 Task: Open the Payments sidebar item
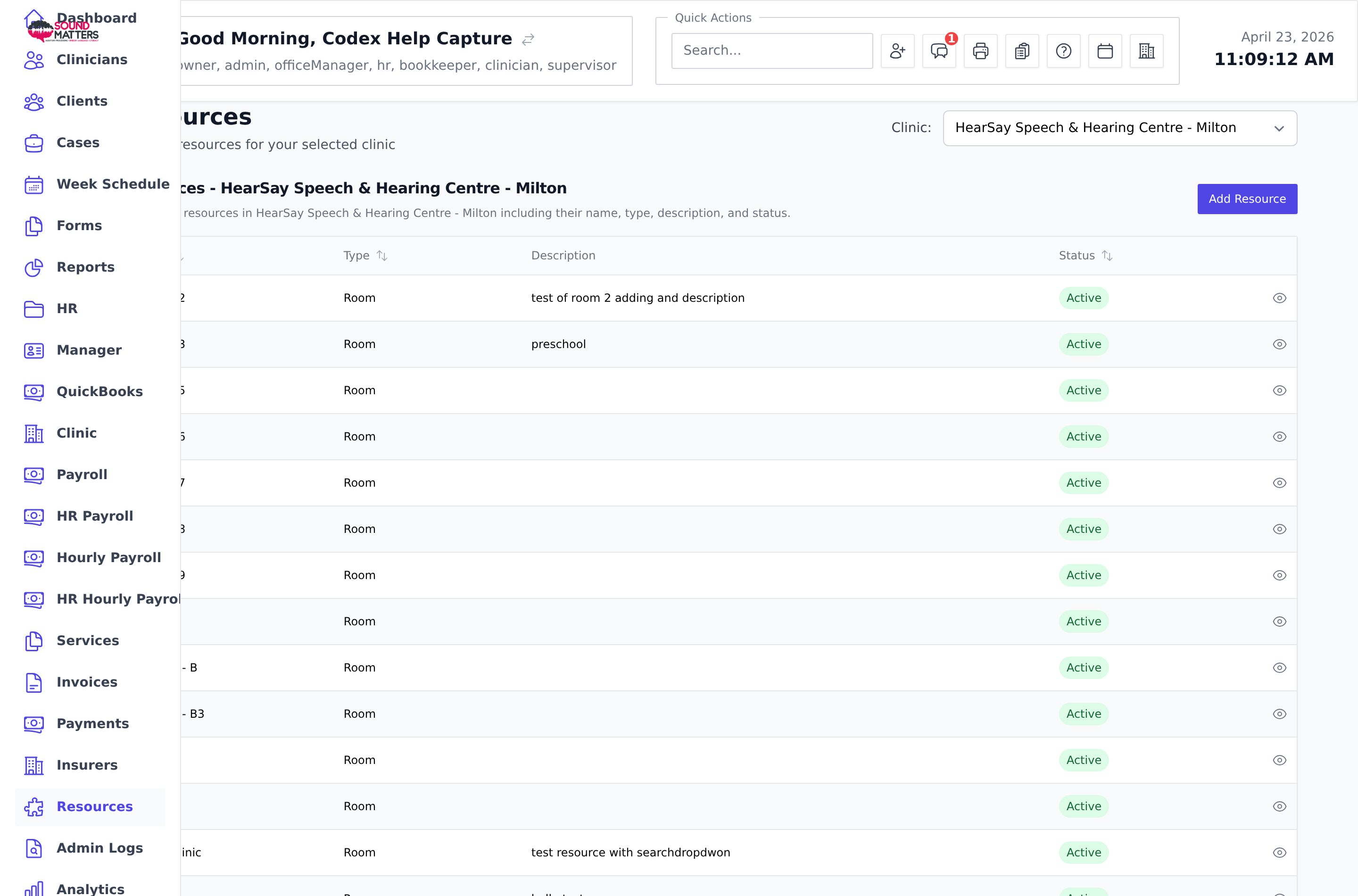(x=92, y=723)
